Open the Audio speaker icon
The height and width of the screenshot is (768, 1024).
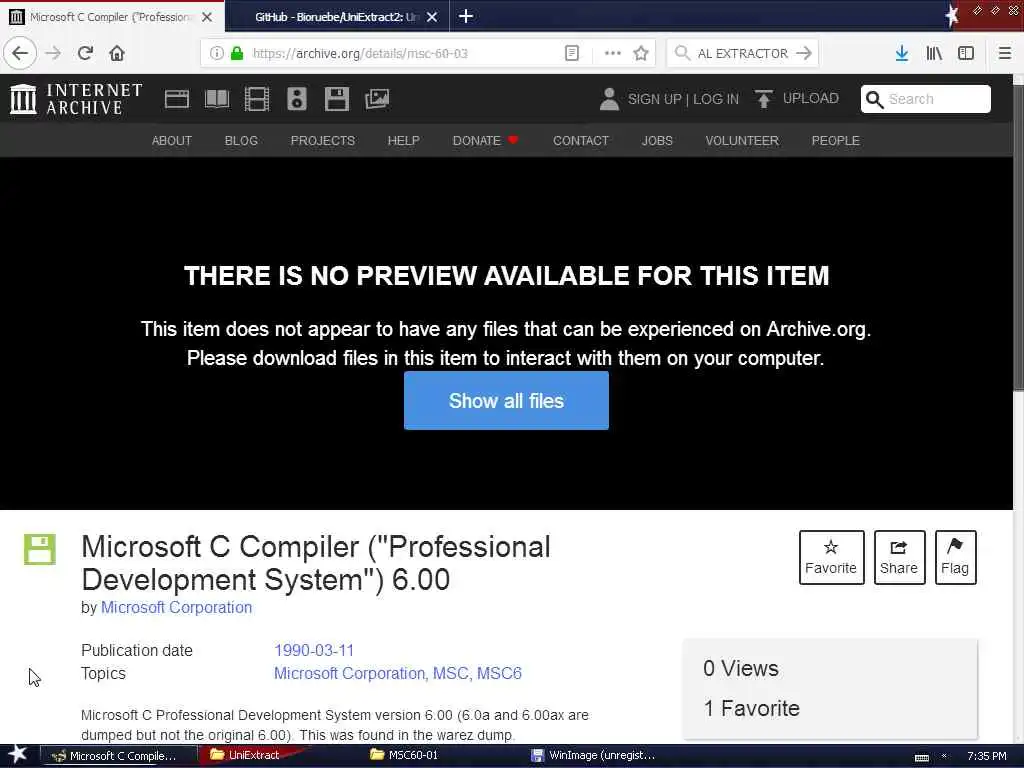pyautogui.click(x=296, y=99)
